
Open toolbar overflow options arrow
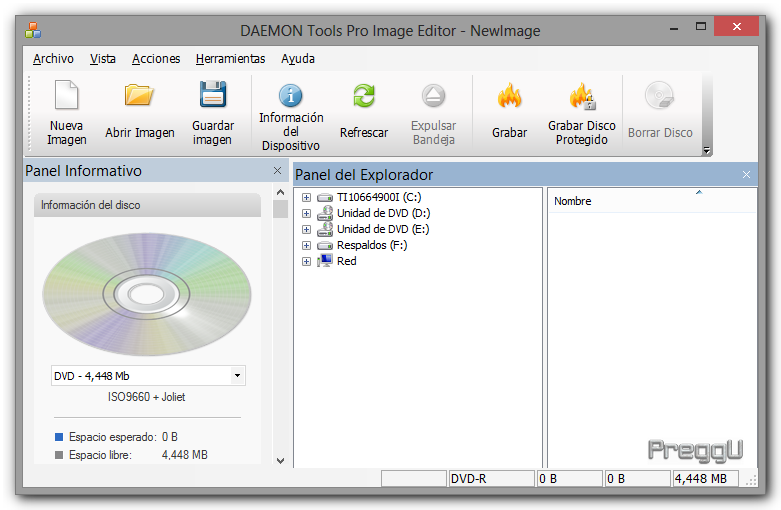pos(706,150)
